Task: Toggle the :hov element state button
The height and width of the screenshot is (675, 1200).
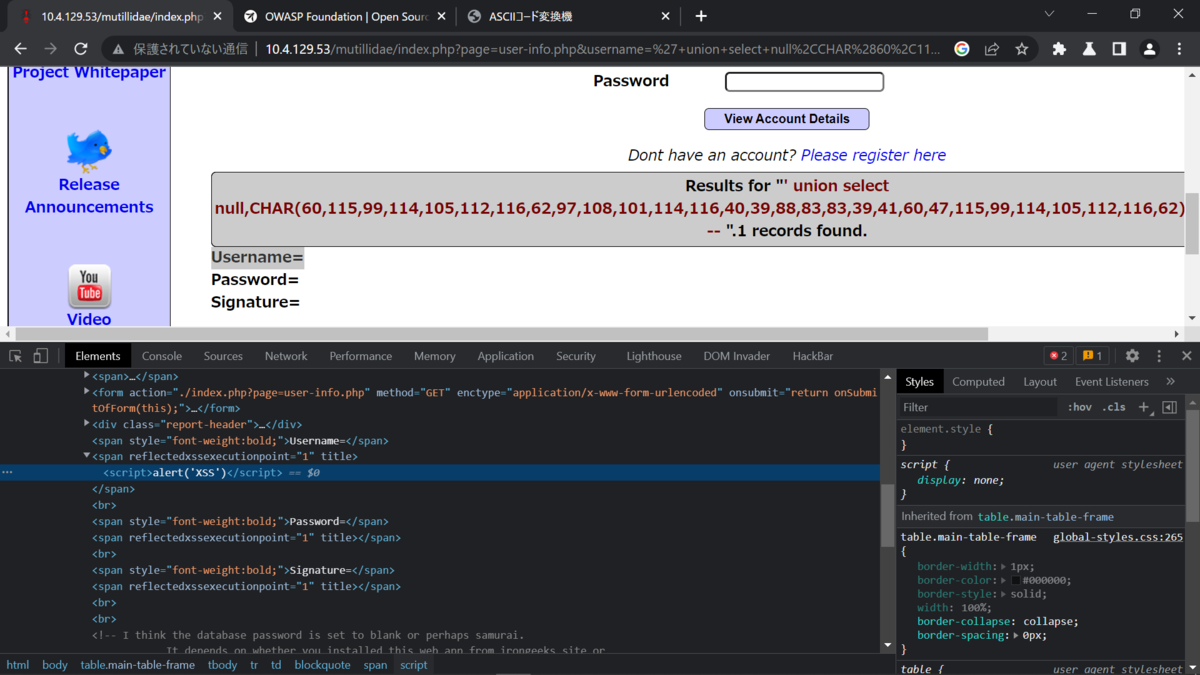Action: coord(1079,407)
